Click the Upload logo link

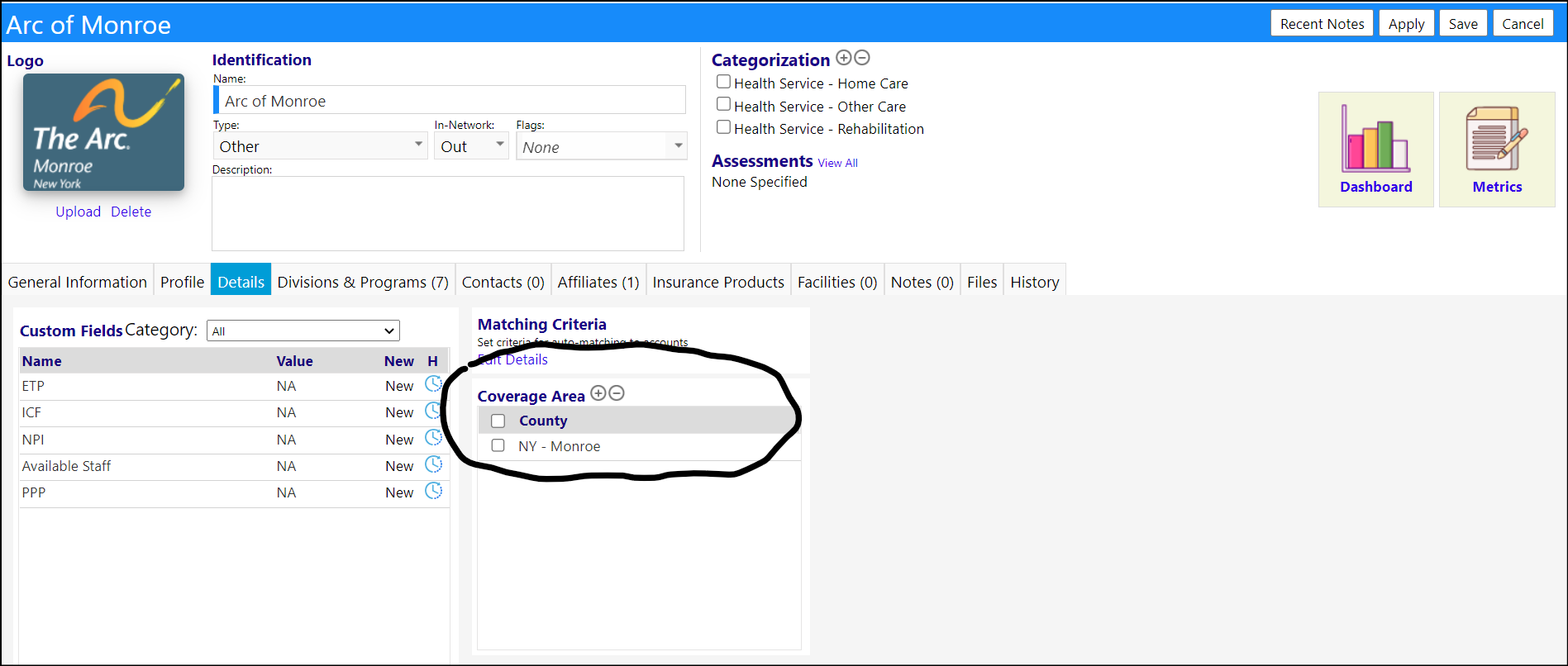[78, 212]
